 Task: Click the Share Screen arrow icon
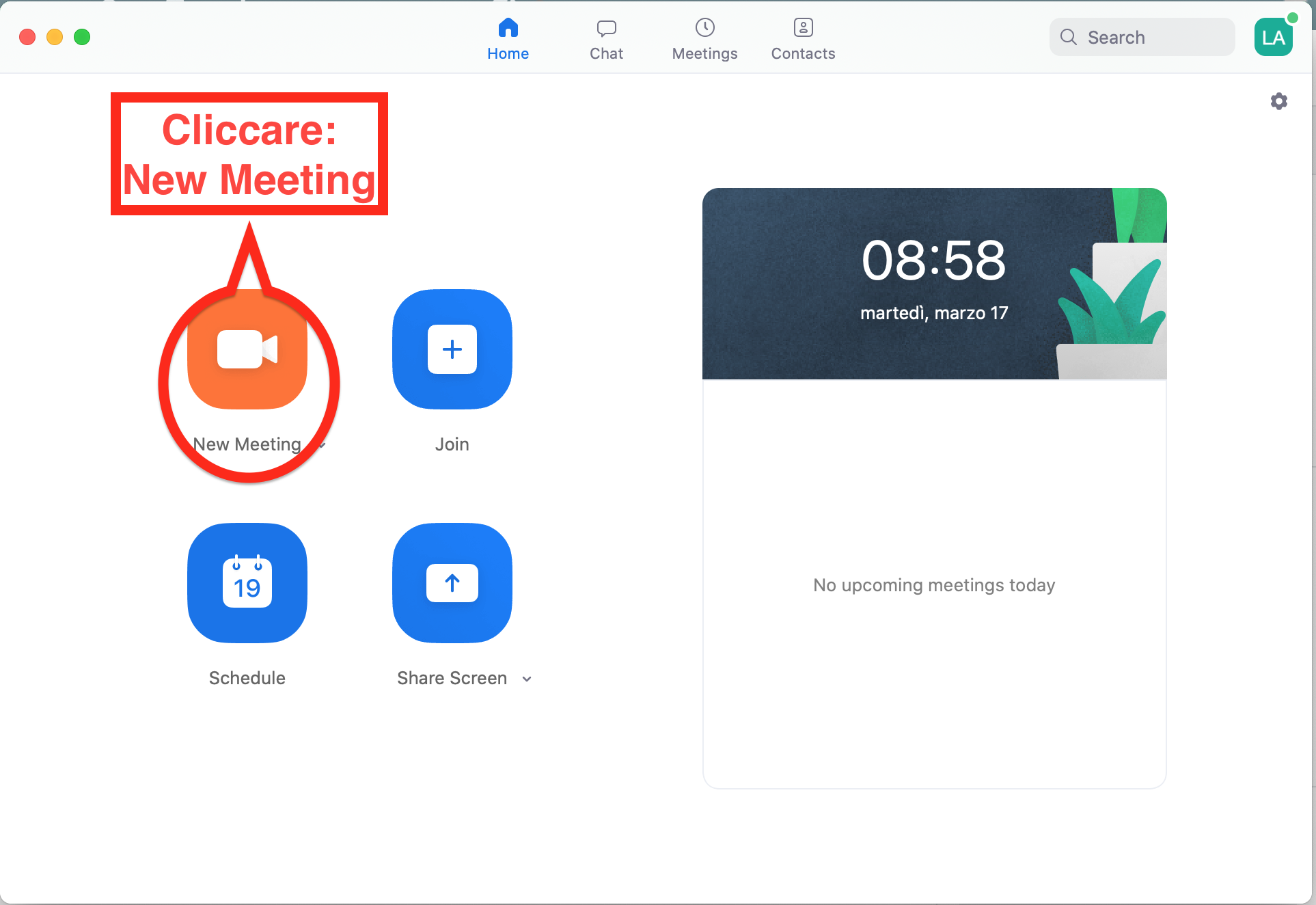(452, 583)
